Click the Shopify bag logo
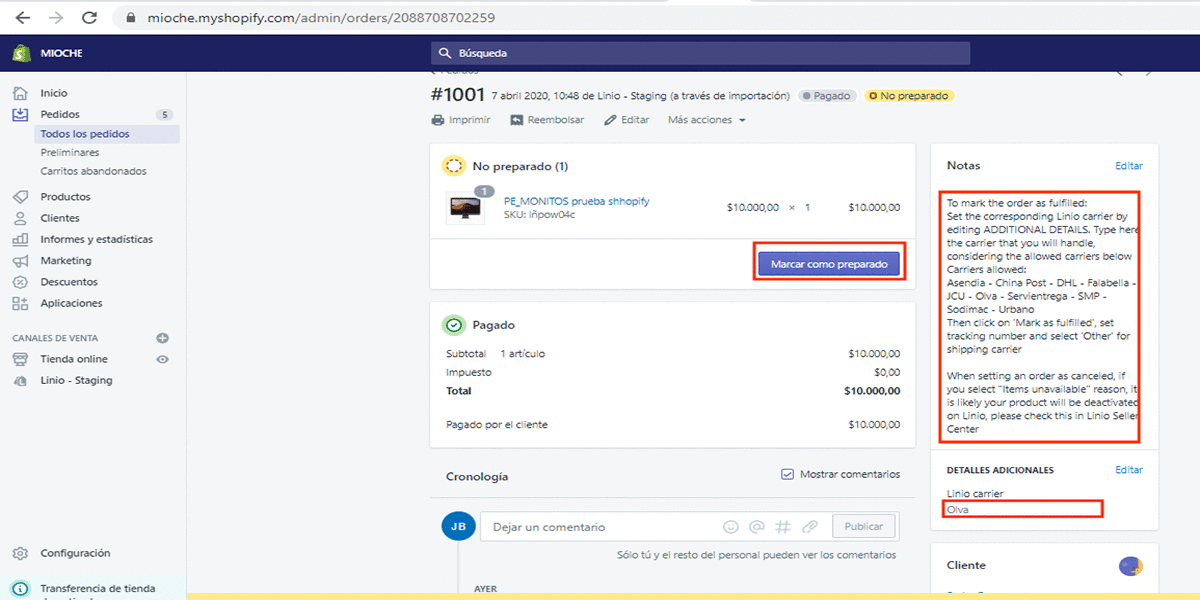Image resolution: width=1200 pixels, height=600 pixels. (19, 52)
